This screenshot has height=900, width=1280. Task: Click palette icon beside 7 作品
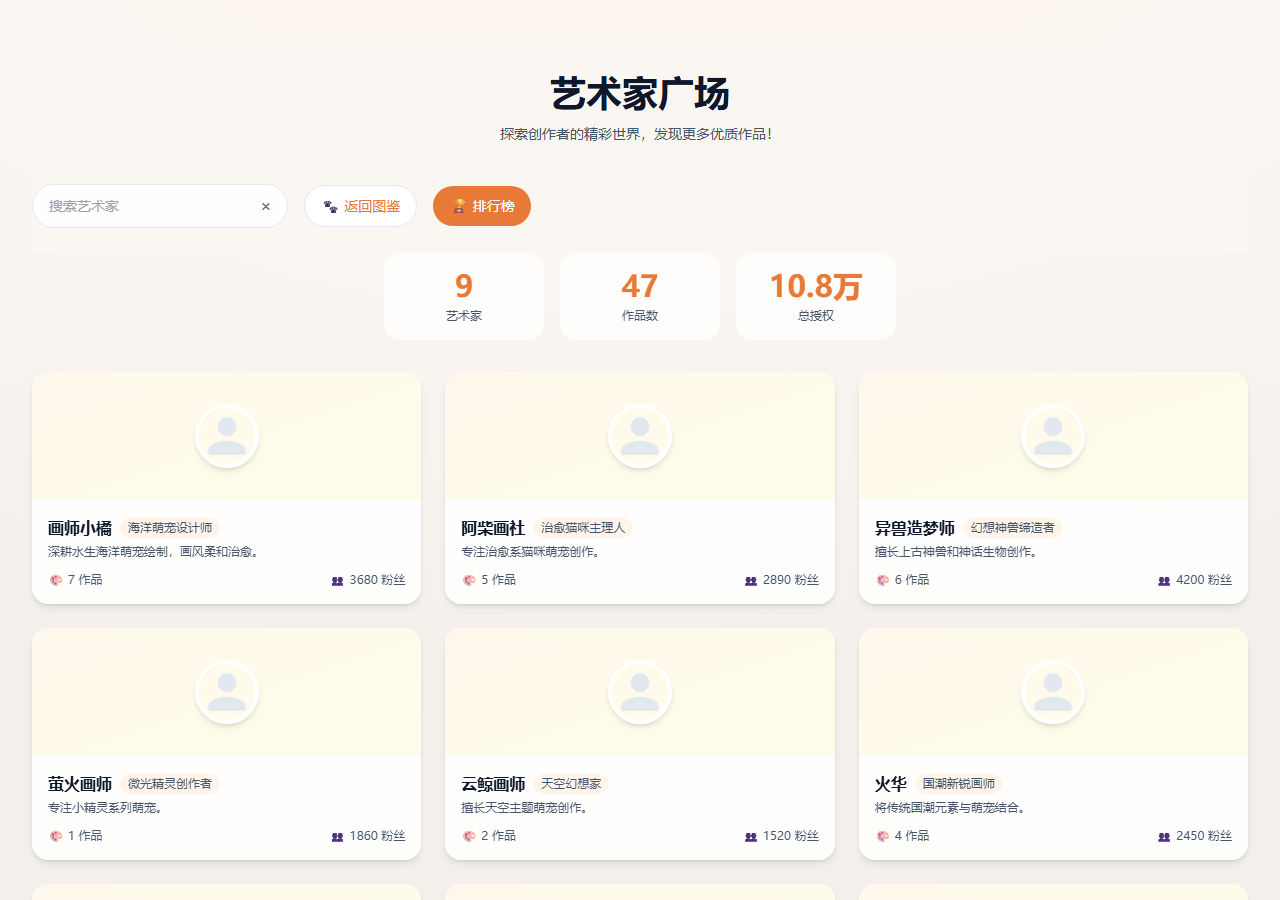coord(56,580)
